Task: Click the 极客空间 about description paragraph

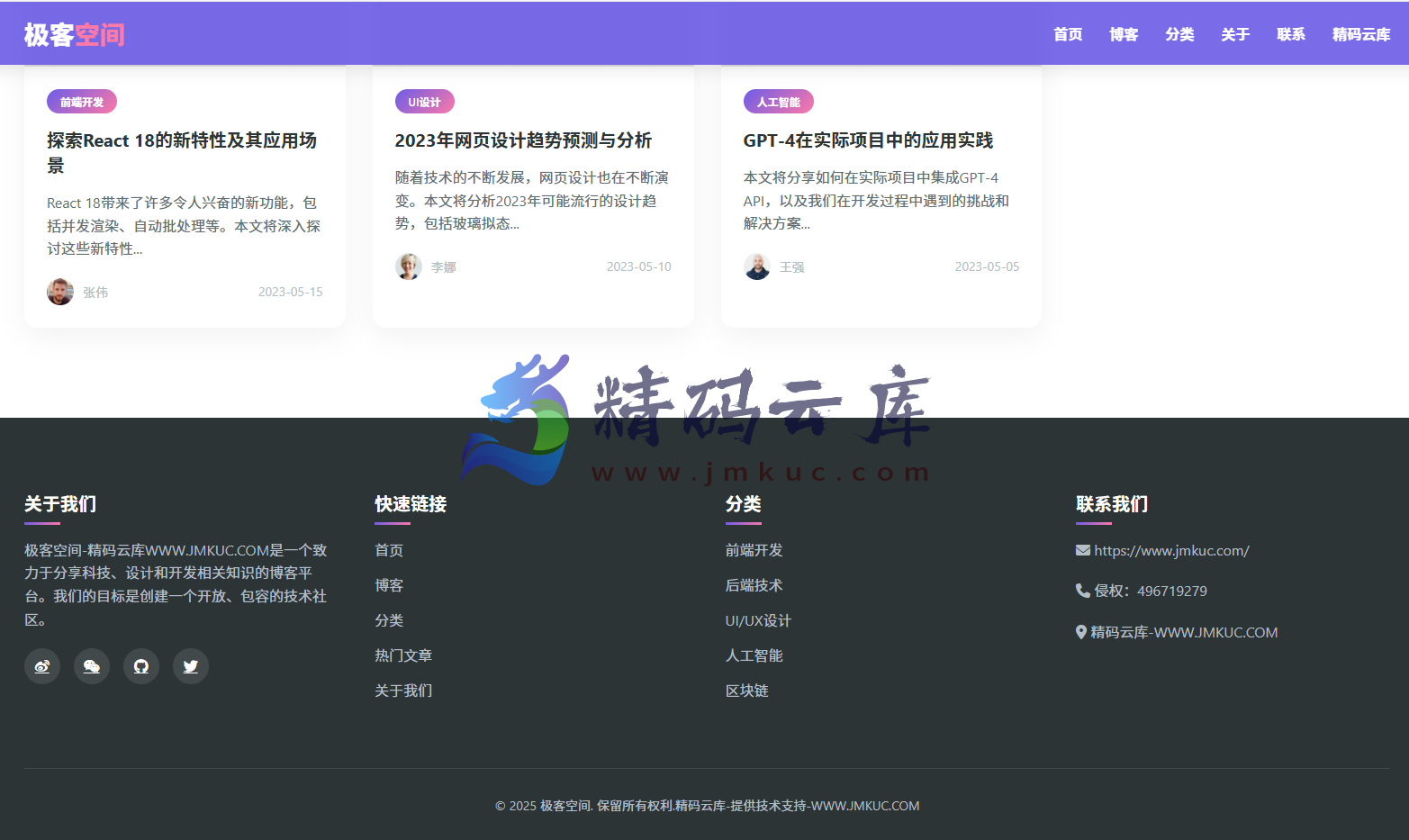Action: [176, 584]
